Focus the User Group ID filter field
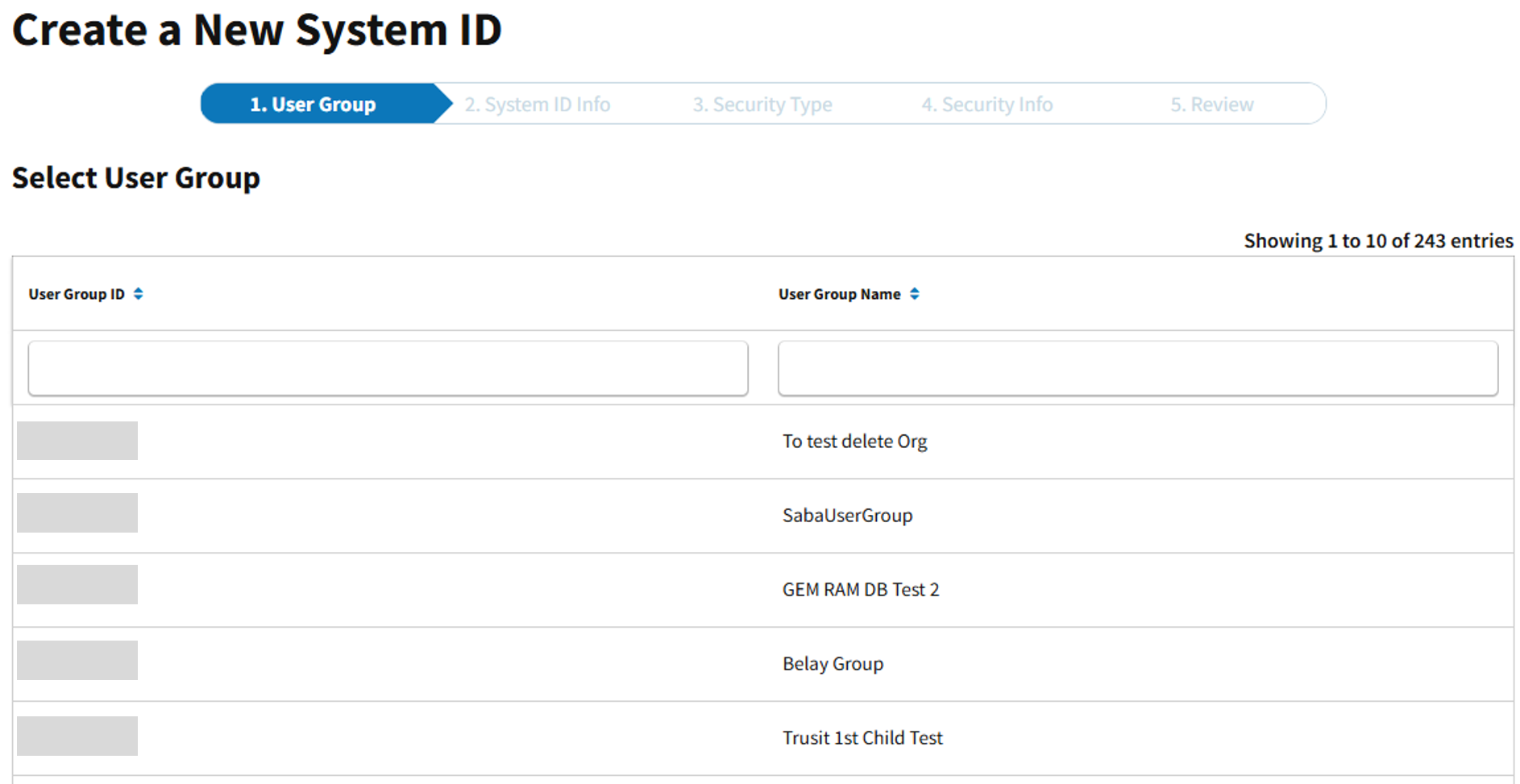The height and width of the screenshot is (784, 1520). click(x=388, y=368)
